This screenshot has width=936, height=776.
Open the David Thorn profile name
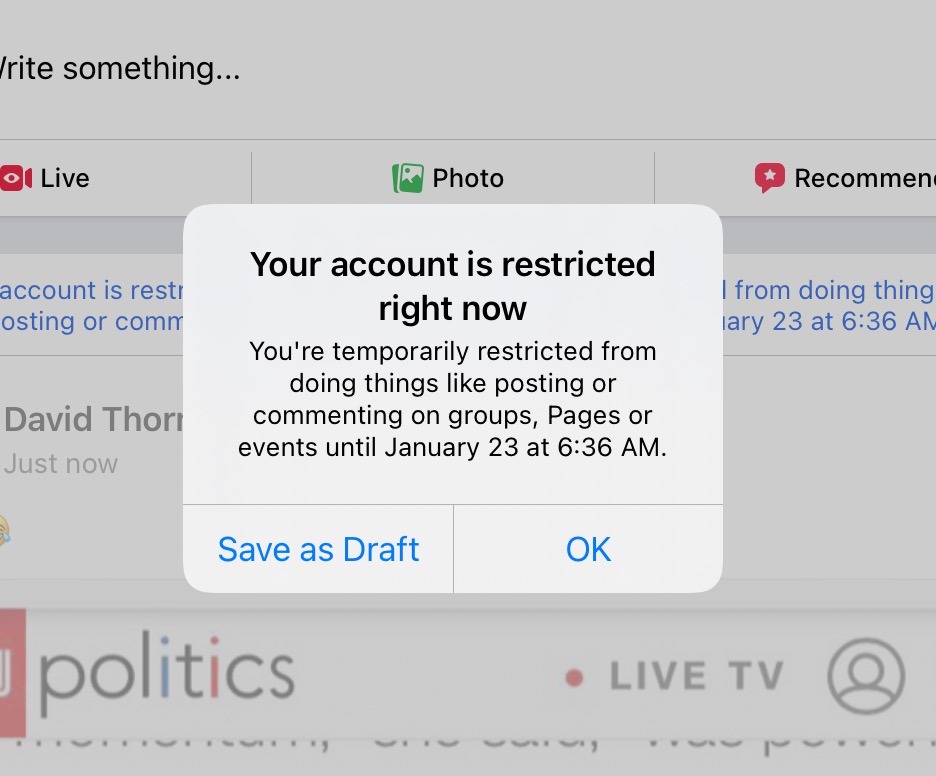point(94,419)
